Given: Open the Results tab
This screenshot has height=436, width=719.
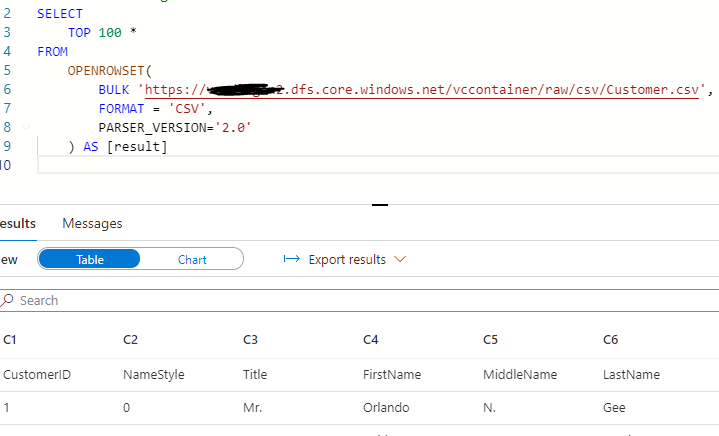Looking at the screenshot, I should click(17, 223).
